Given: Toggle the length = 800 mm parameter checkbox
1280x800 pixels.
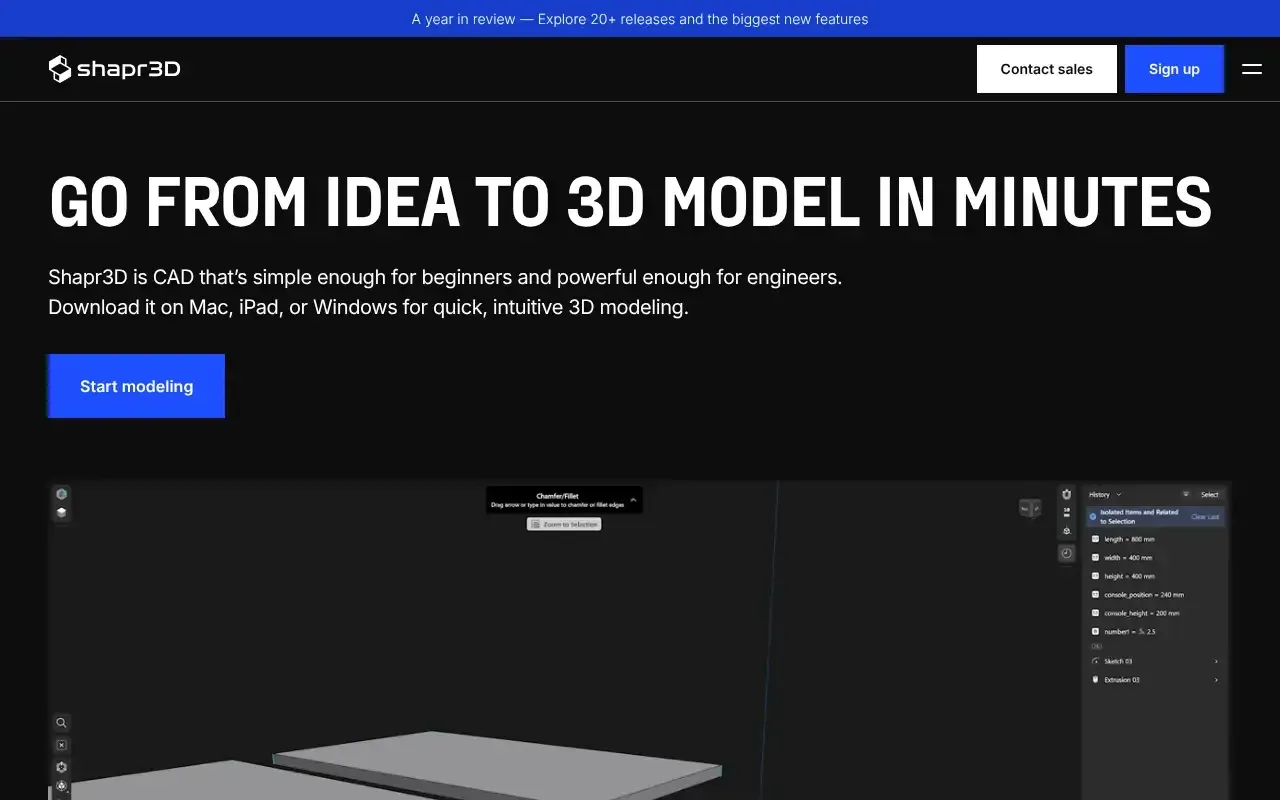Looking at the screenshot, I should click(x=1095, y=539).
